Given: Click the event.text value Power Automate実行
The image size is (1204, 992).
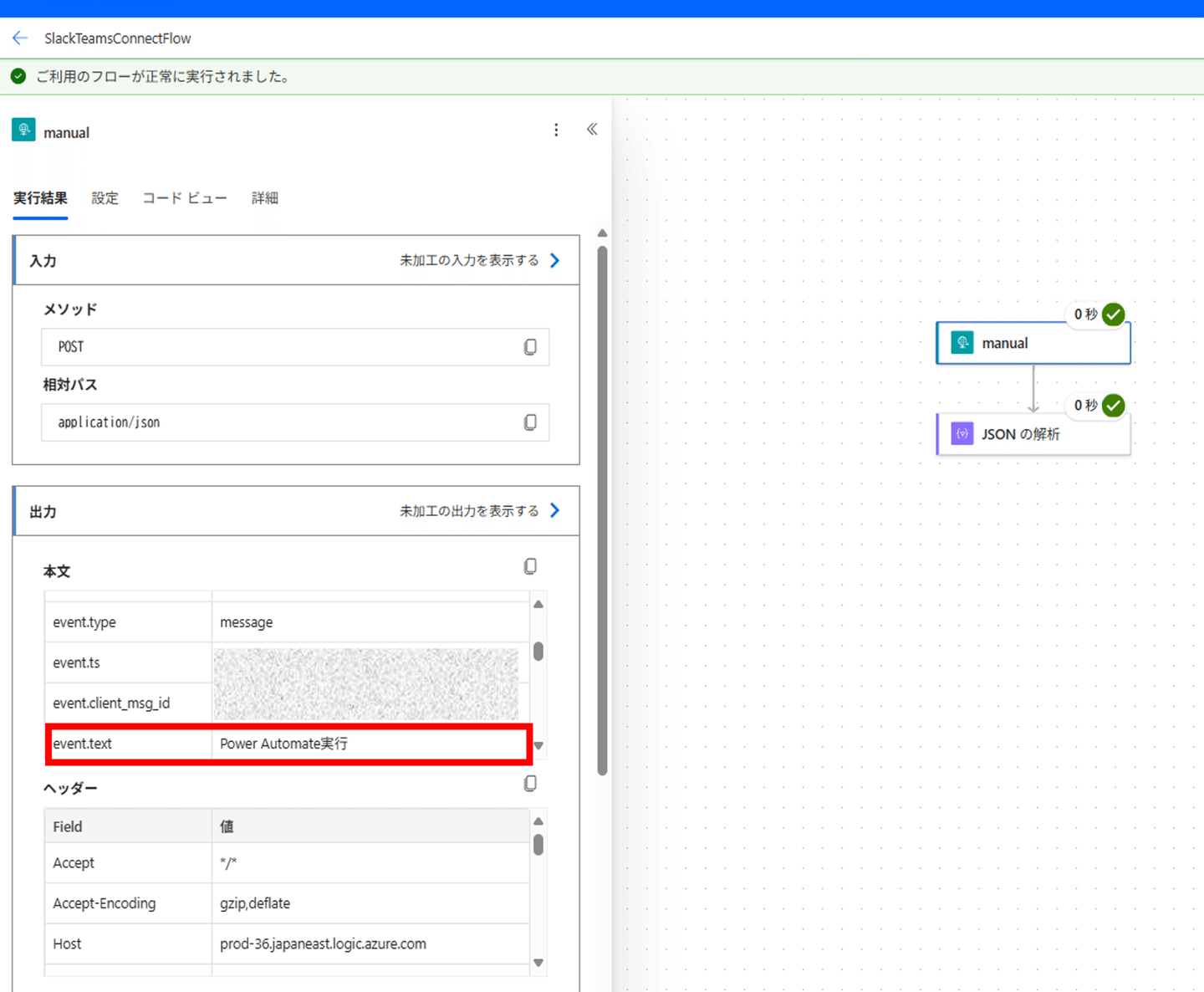Looking at the screenshot, I should 283,744.
